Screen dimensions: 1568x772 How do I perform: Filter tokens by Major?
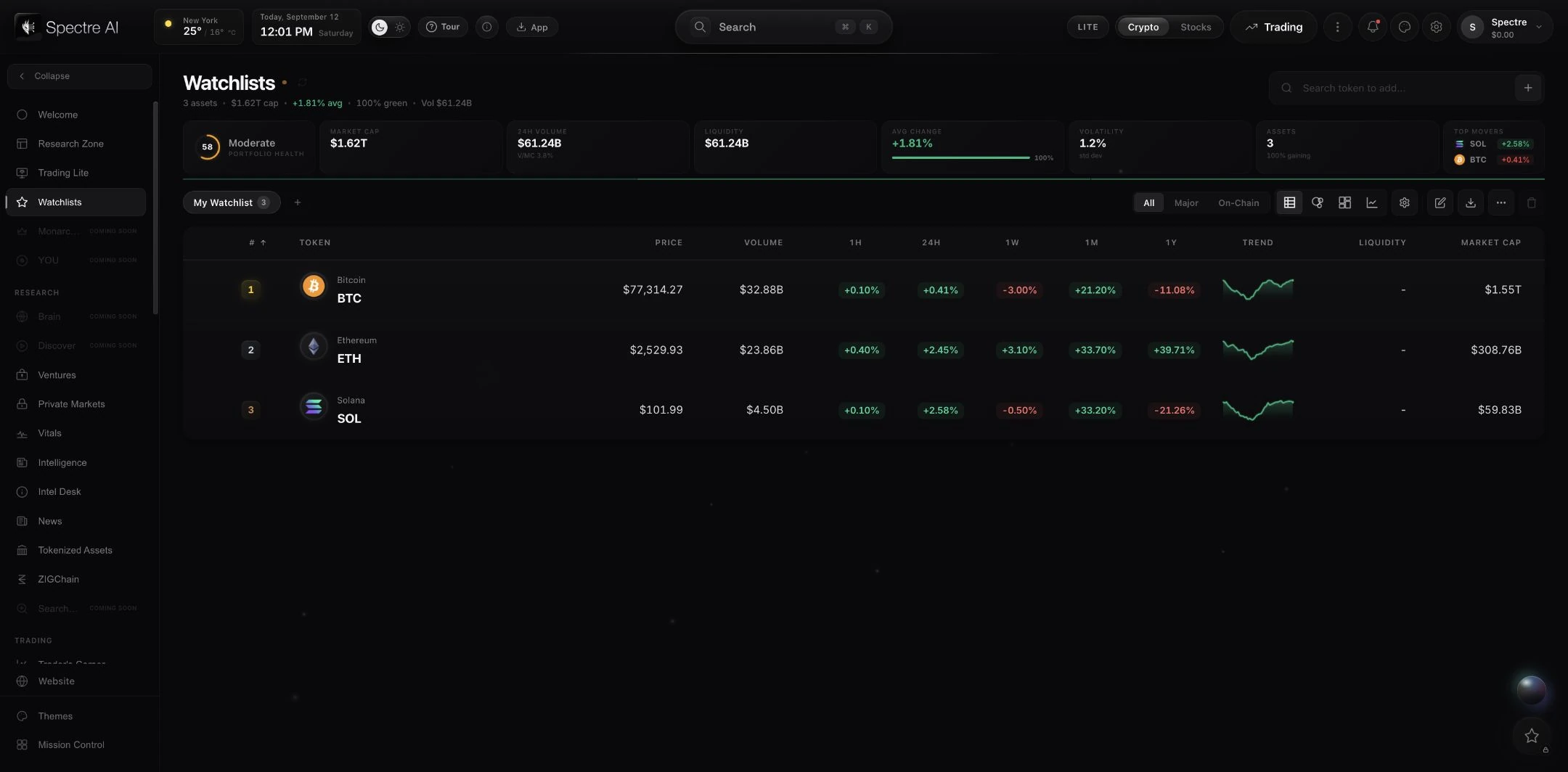click(1186, 203)
